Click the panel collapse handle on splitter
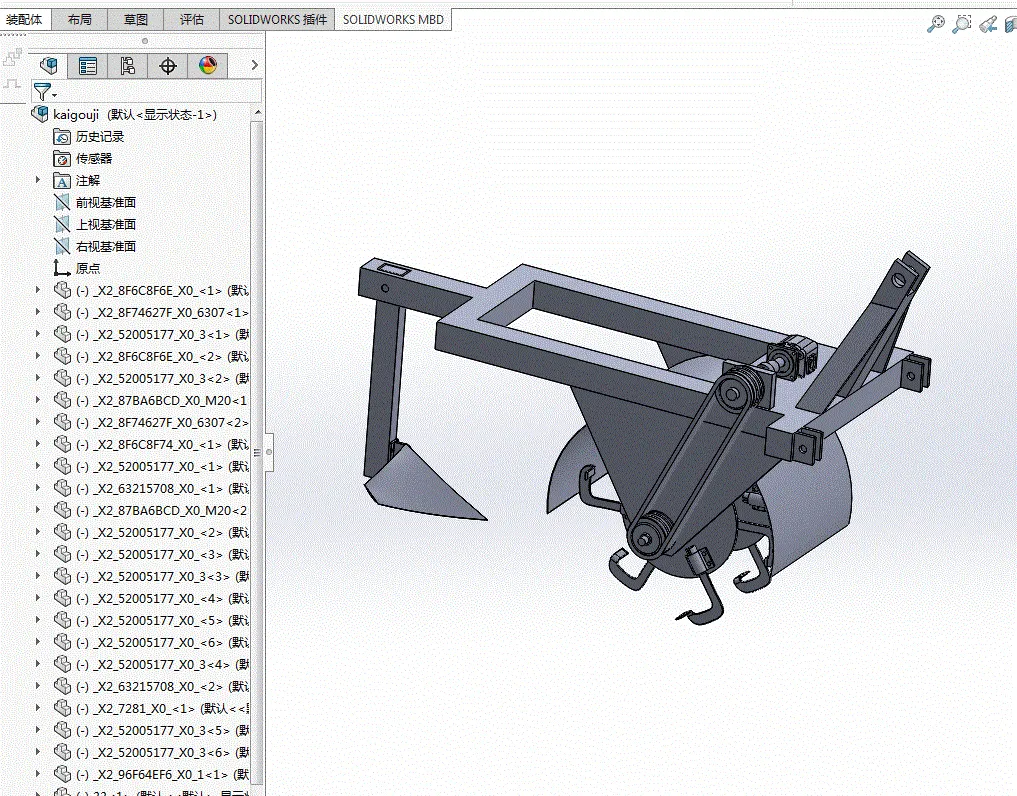This screenshot has width=1017, height=796. [x=269, y=452]
